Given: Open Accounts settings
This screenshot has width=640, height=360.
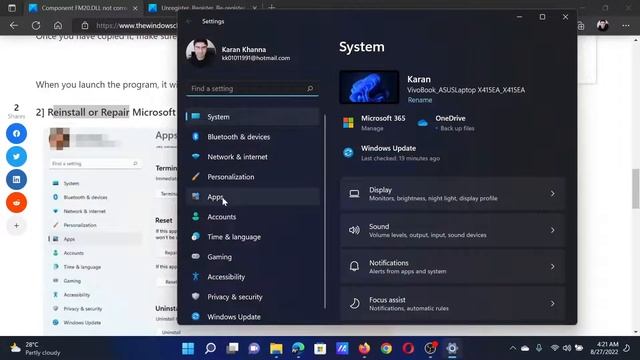Looking at the screenshot, I should tap(252, 217).
